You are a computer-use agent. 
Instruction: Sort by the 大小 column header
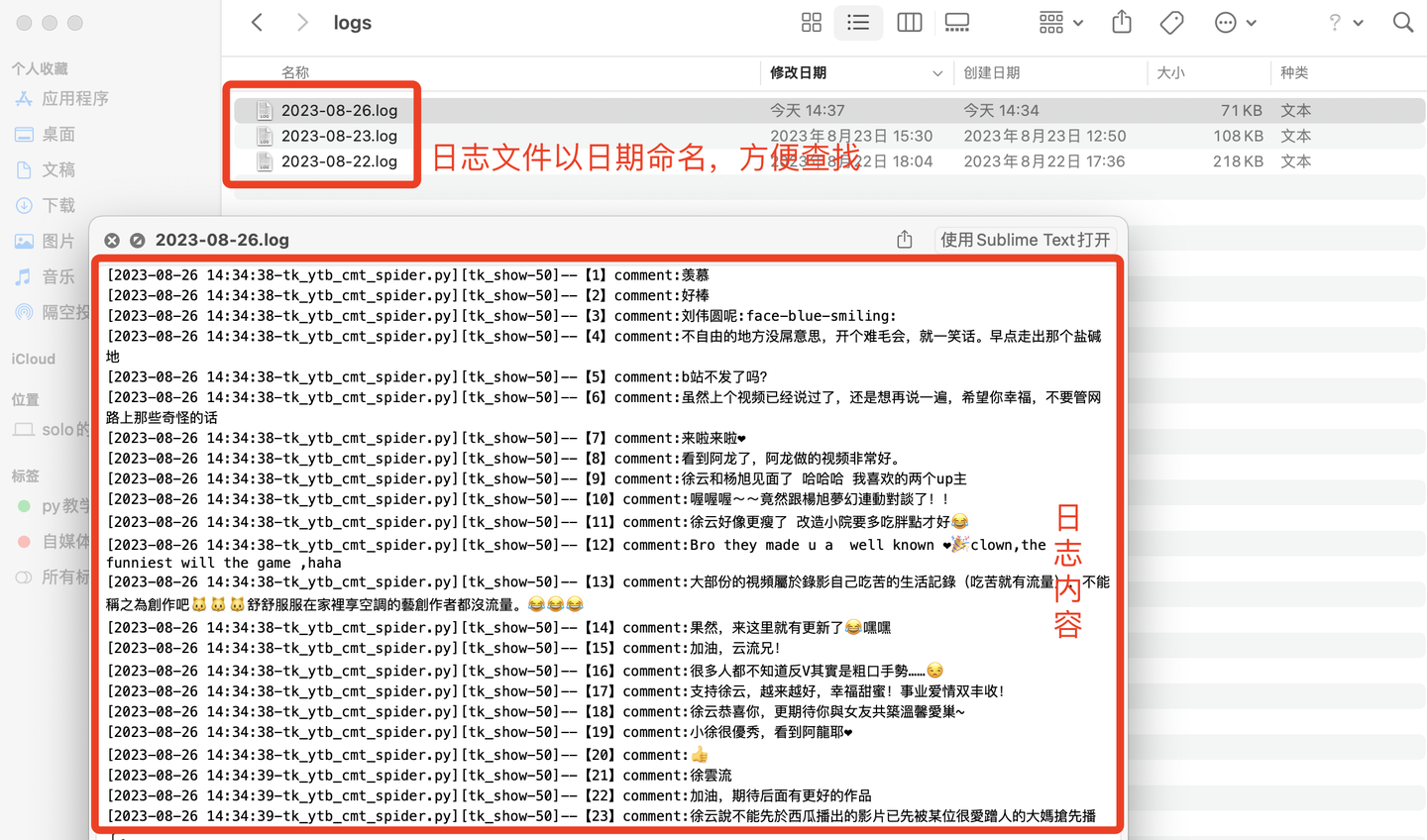pyautogui.click(x=1171, y=72)
